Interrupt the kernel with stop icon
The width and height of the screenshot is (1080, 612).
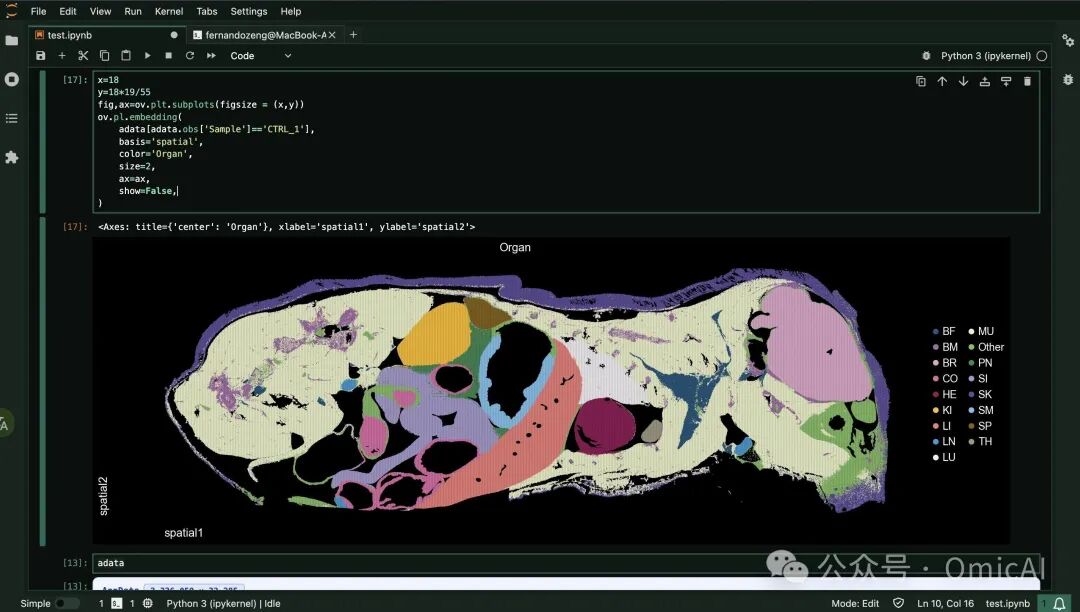pyautogui.click(x=169, y=56)
